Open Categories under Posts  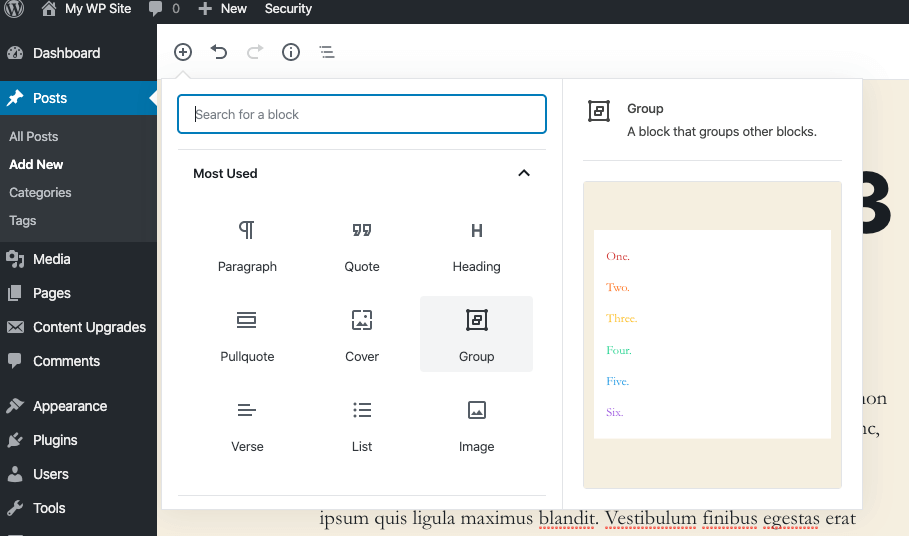point(40,192)
